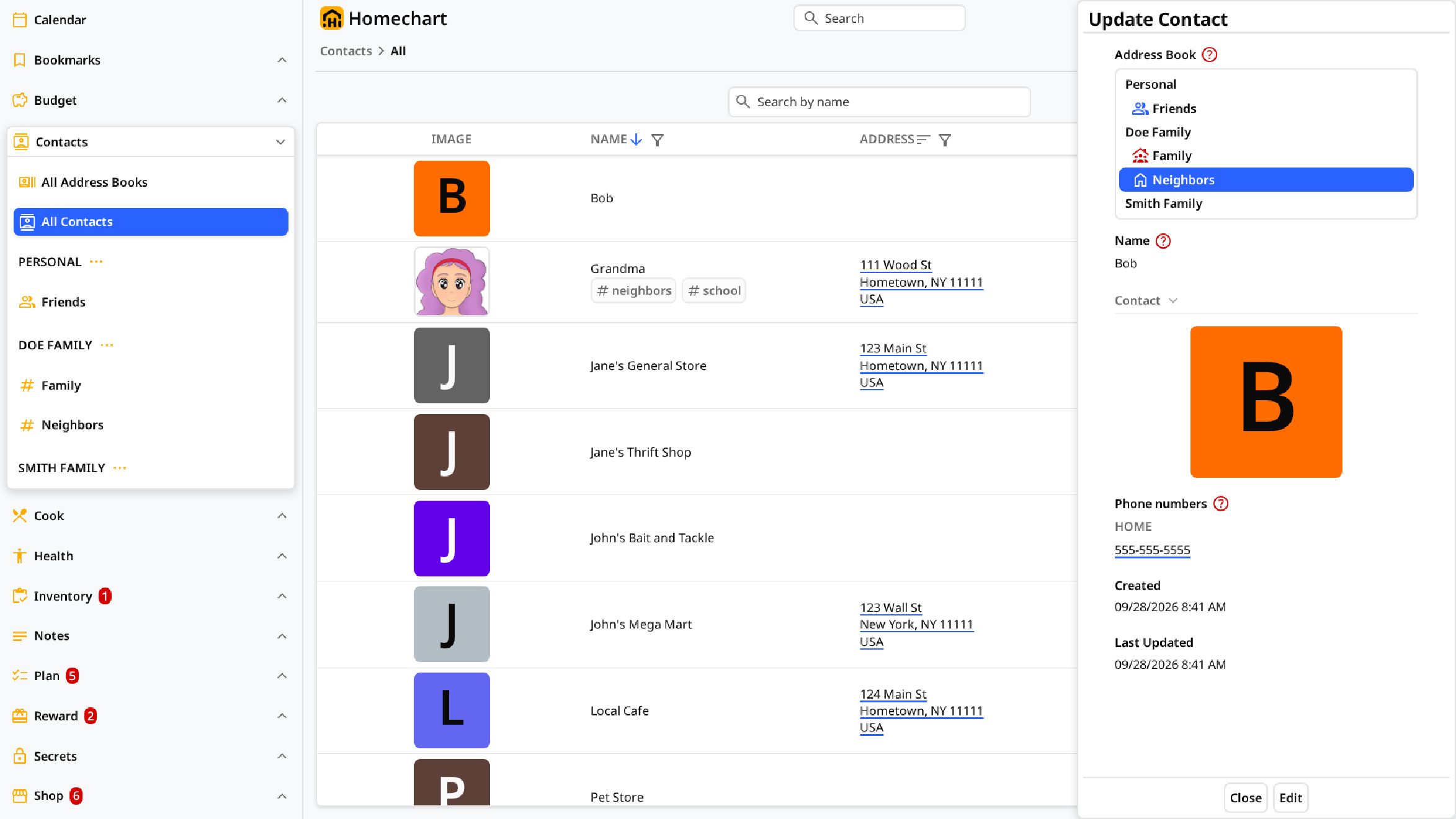
Task: Expand the Cook section
Action: 282,516
